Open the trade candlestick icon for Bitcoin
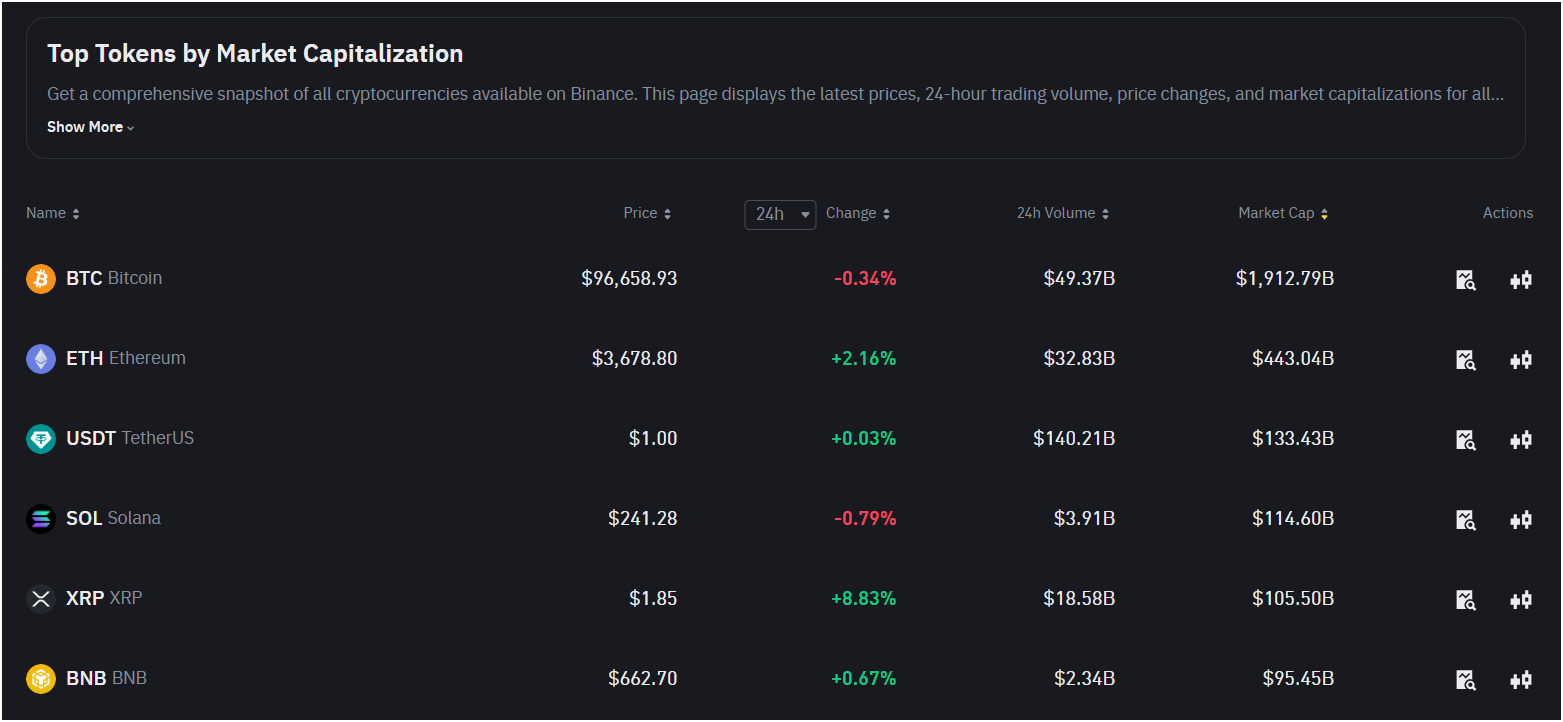The image size is (1563, 722). 1521,280
